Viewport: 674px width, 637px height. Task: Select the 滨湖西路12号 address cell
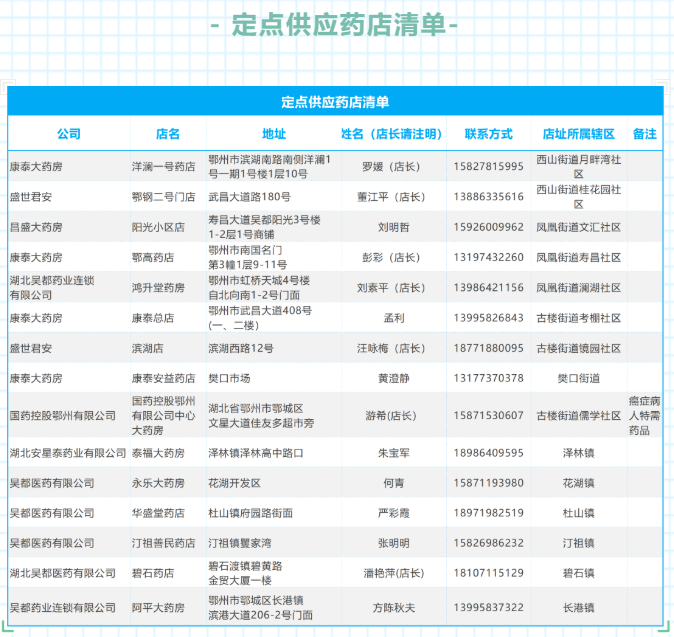(x=241, y=348)
